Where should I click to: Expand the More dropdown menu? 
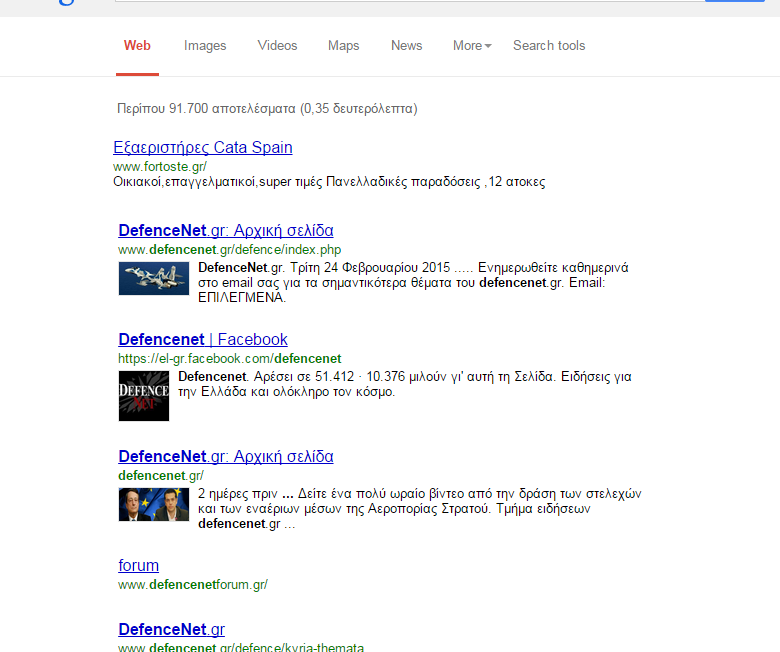(x=472, y=46)
